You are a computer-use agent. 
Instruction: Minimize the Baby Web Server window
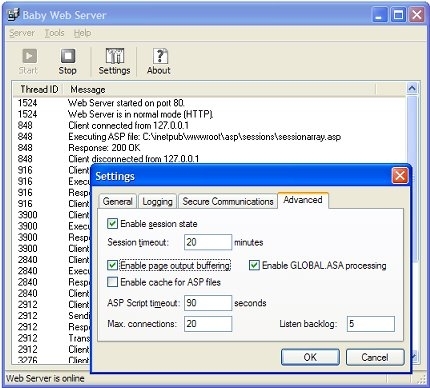(379, 15)
